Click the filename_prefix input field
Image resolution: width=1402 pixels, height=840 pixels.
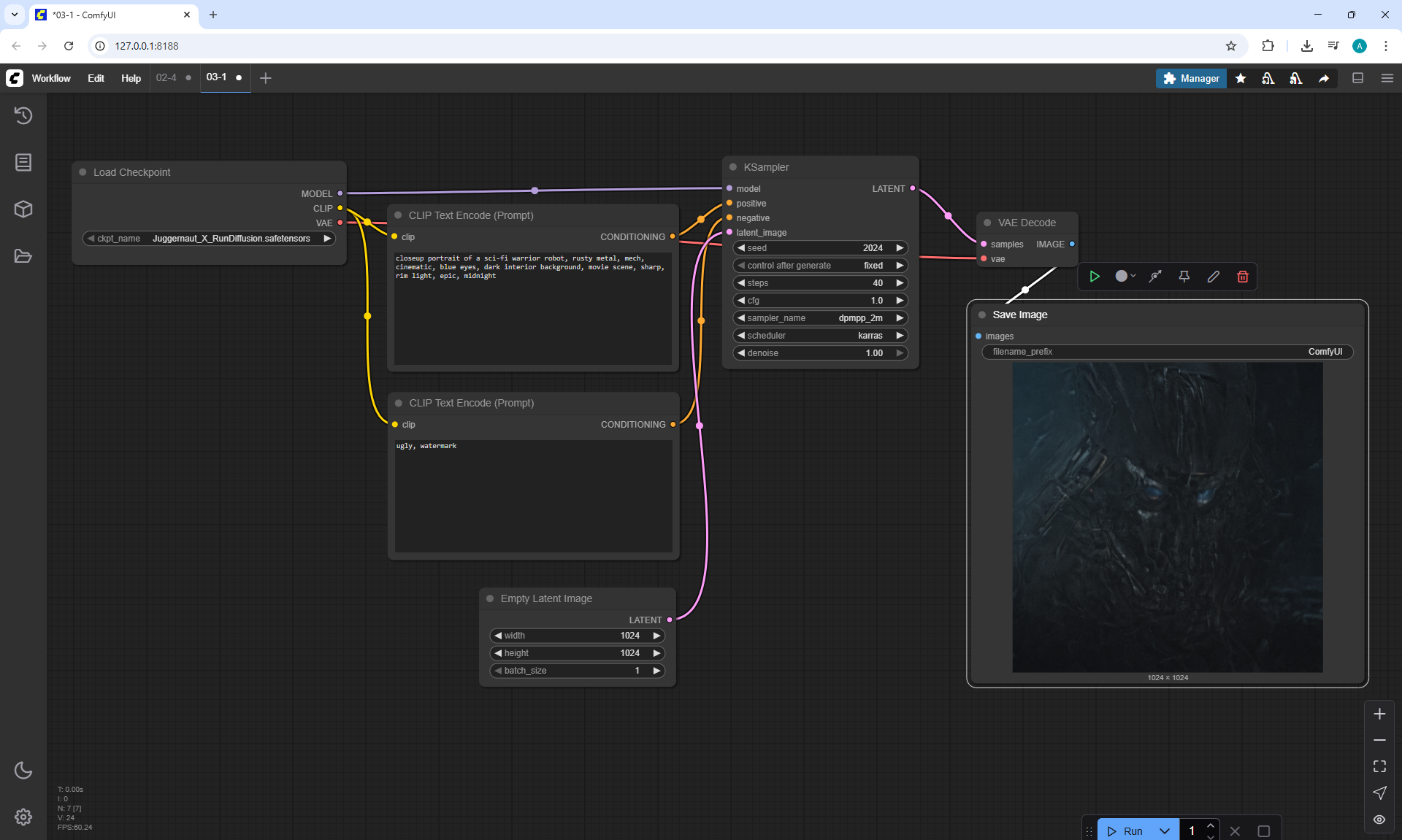click(1167, 352)
